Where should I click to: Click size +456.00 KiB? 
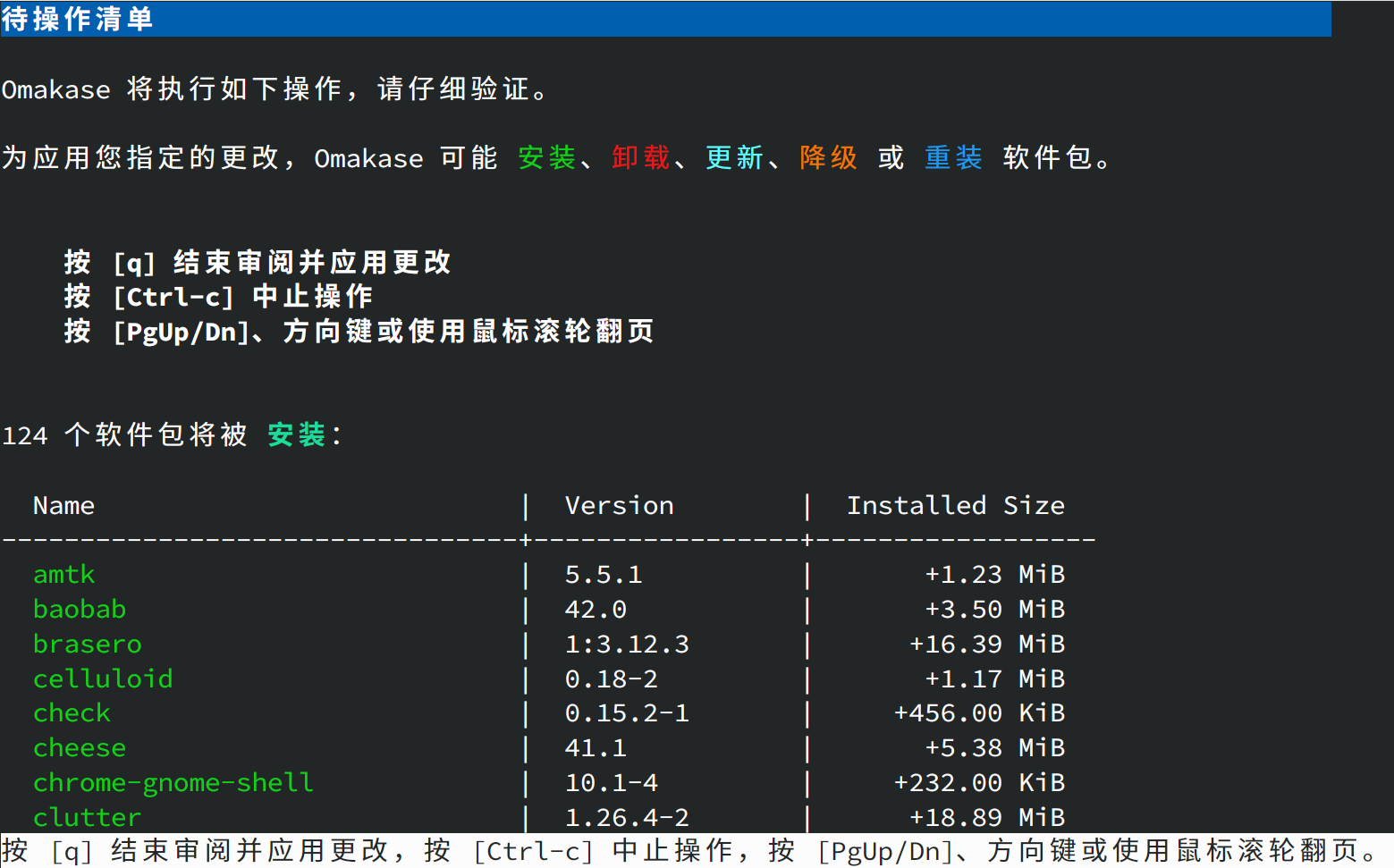(979, 713)
